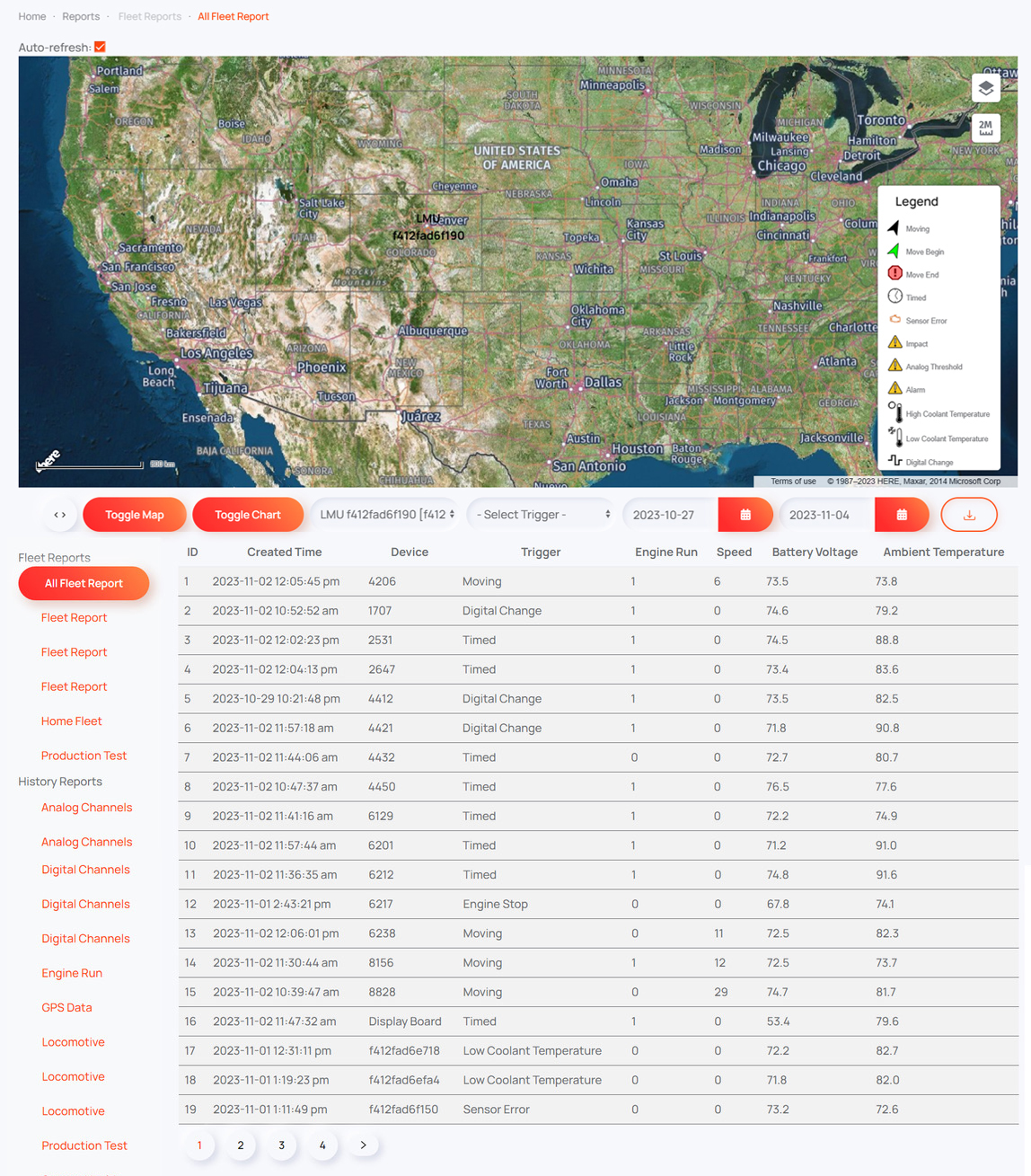Click the map distance measurement icon

point(985,128)
